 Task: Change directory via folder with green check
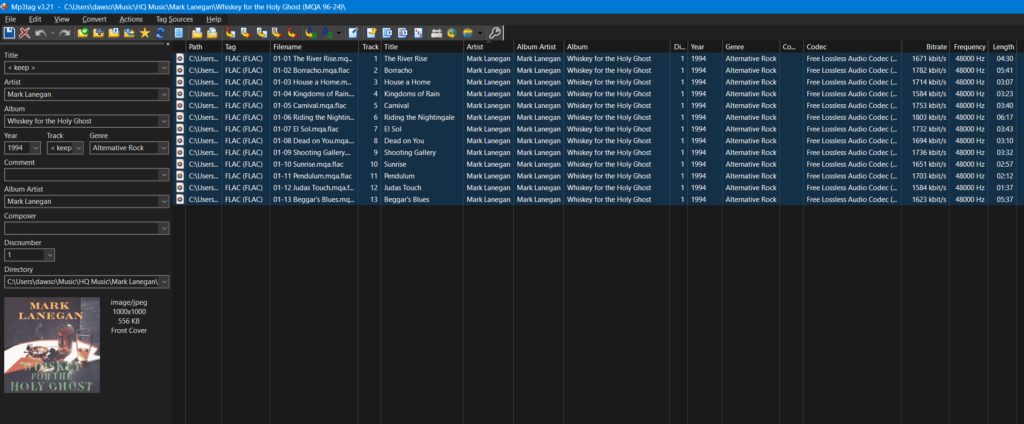click(x=83, y=33)
